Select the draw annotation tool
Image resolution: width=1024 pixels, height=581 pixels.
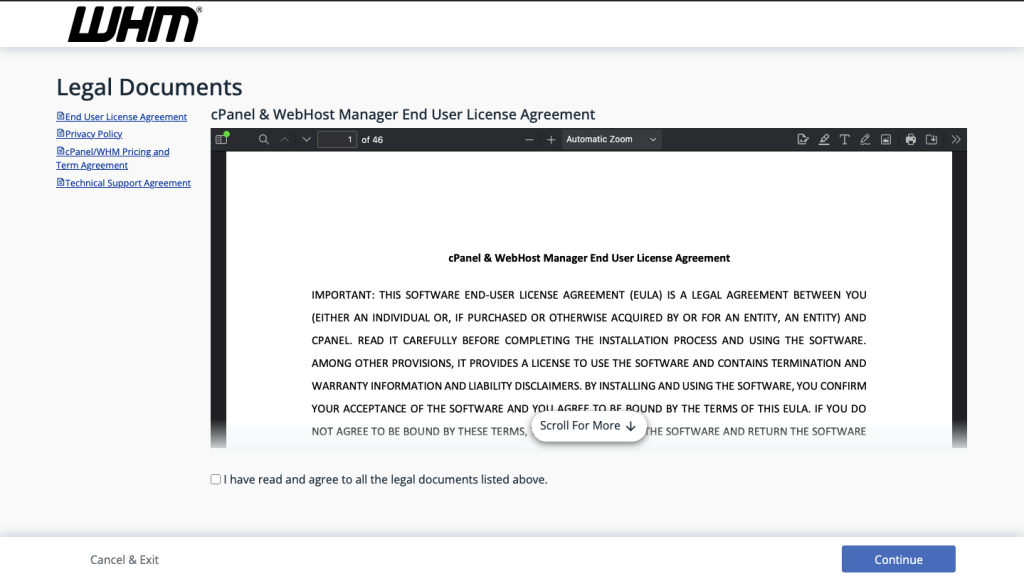click(x=865, y=140)
